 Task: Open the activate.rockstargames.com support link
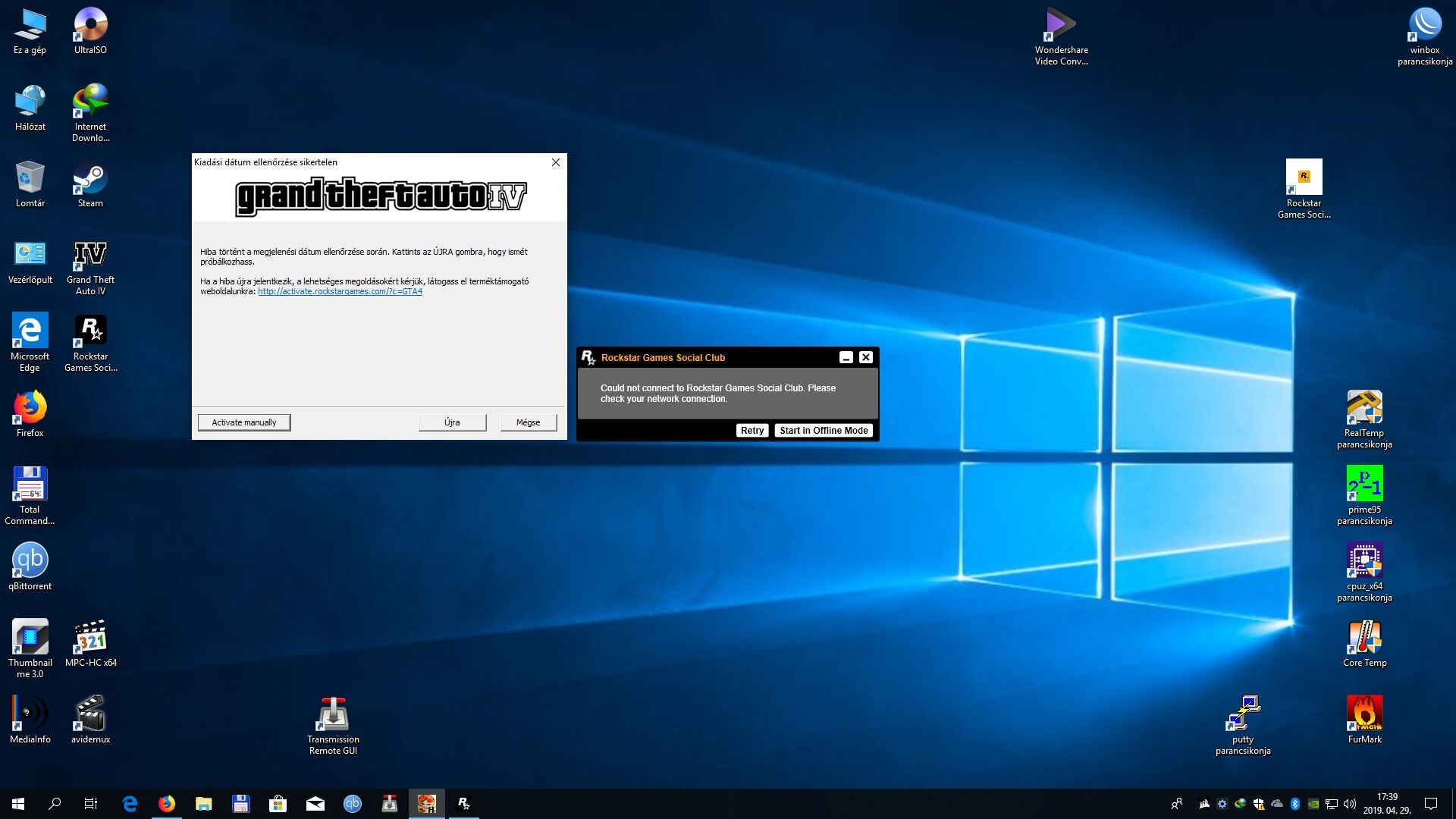340,291
